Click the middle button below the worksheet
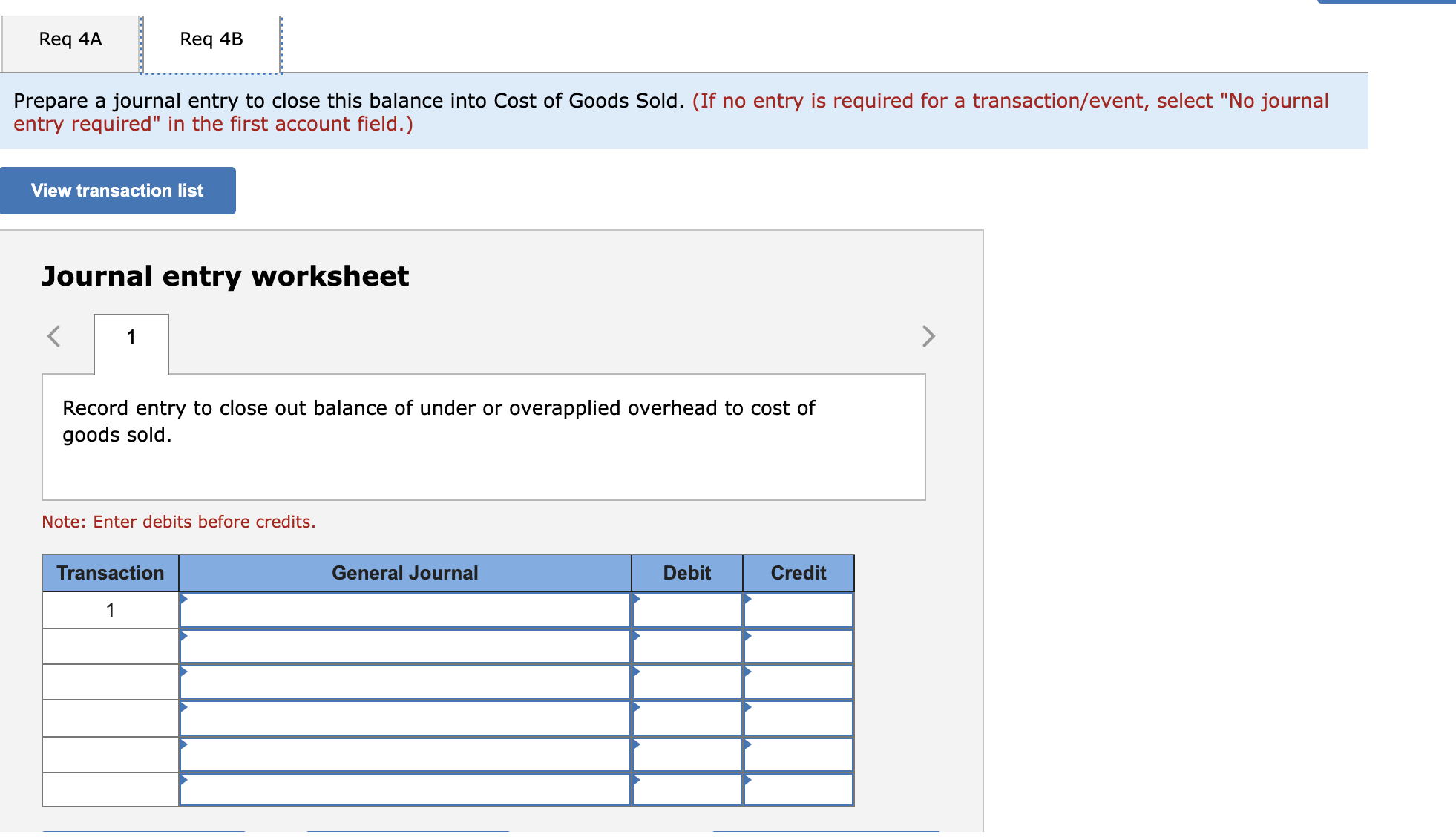Image resolution: width=1456 pixels, height=840 pixels. (x=408, y=835)
